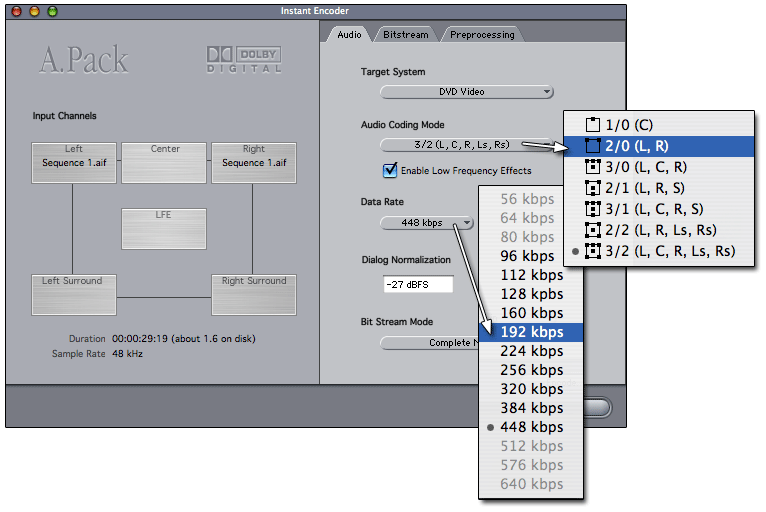The height and width of the screenshot is (512, 766).
Task: Open the Audio Coding Mode dropdown
Action: coord(467,145)
